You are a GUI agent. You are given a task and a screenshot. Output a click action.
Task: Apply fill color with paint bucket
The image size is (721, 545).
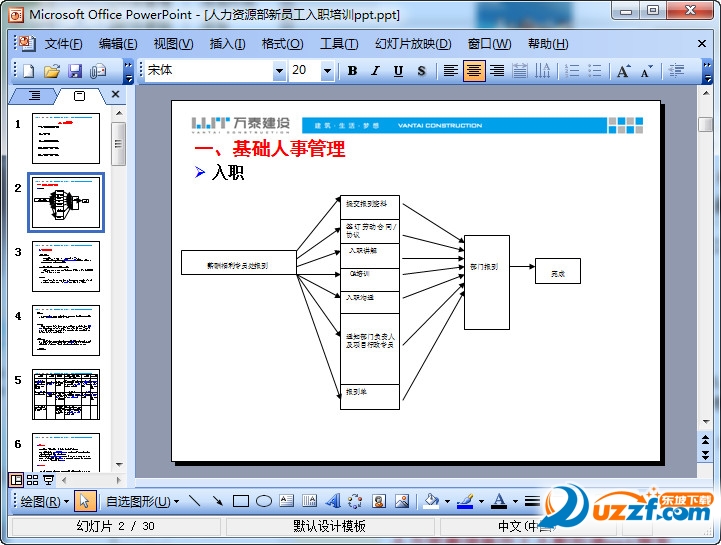coord(431,501)
